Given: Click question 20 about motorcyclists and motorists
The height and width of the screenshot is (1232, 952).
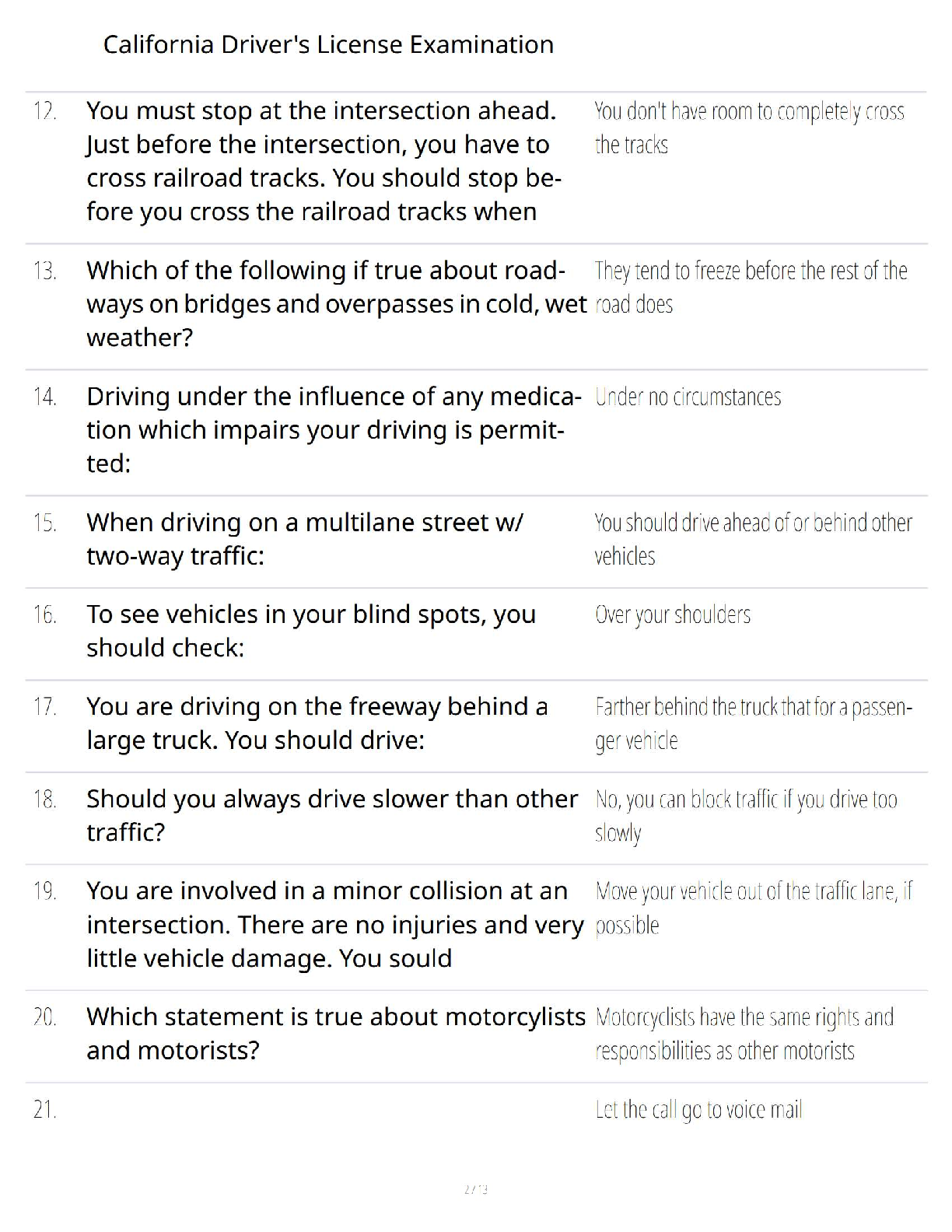Looking at the screenshot, I should 335,1033.
